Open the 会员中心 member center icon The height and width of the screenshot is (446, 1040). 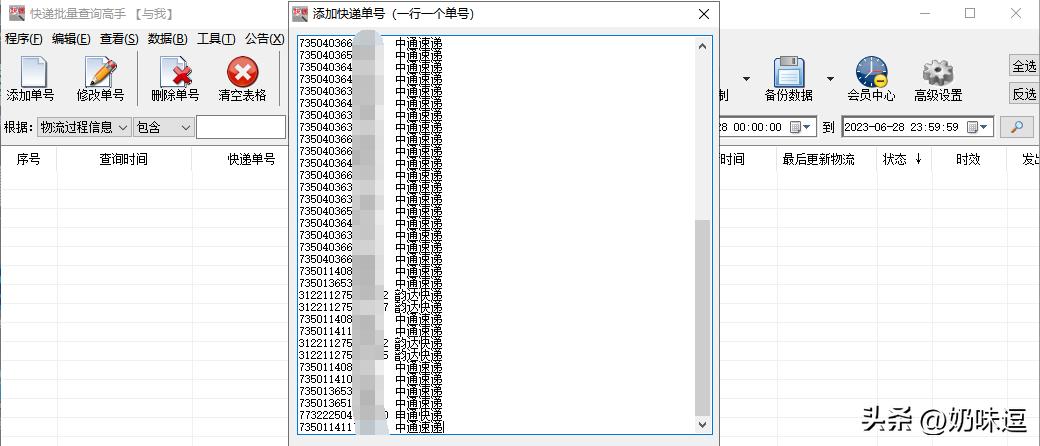[x=871, y=79]
